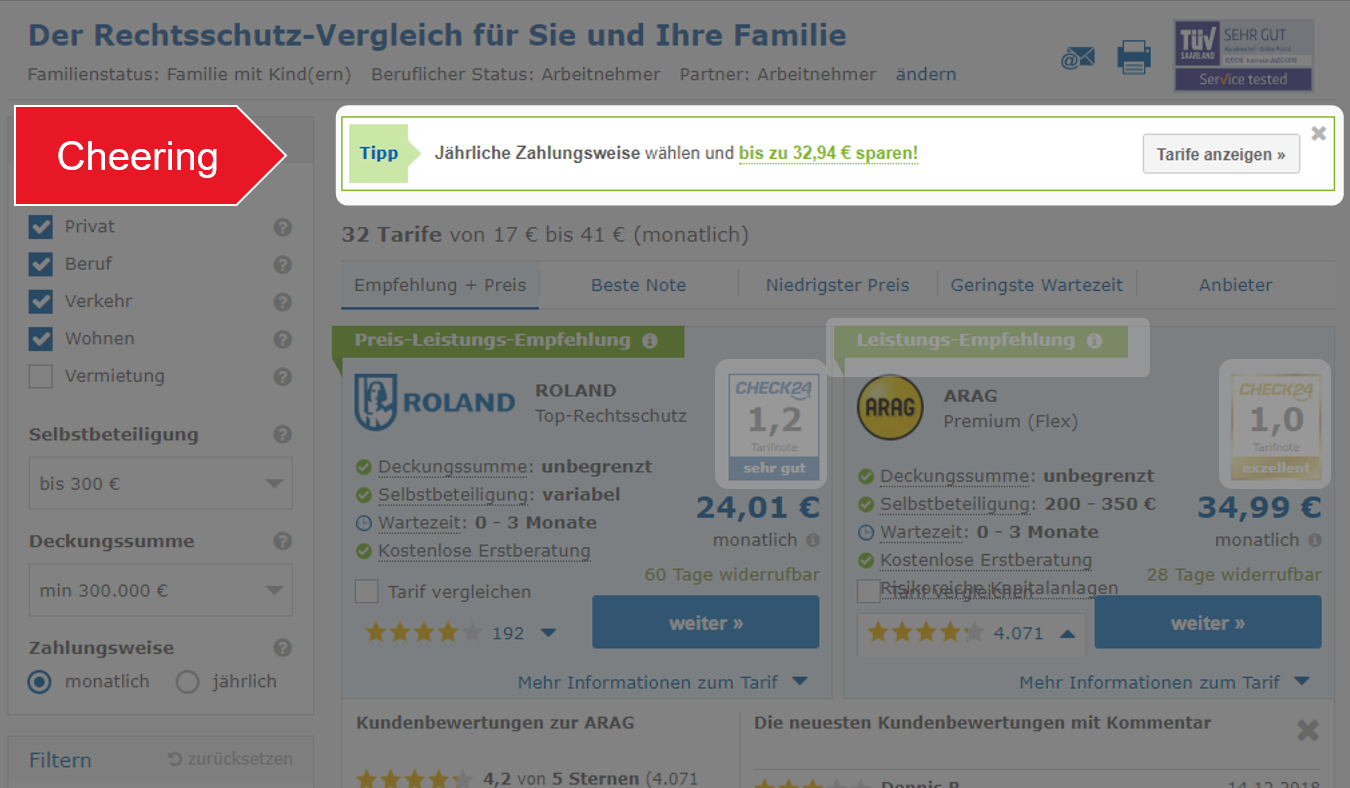Click the Selbstbeteiligung help question mark
The width and height of the screenshot is (1350, 788).
click(283, 434)
